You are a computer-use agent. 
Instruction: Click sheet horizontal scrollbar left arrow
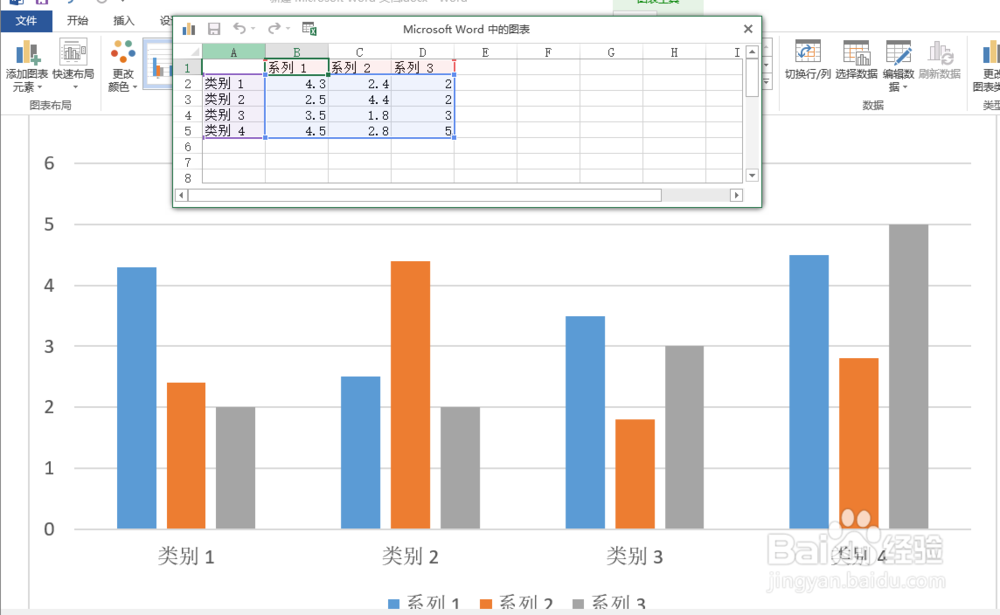pyautogui.click(x=182, y=195)
